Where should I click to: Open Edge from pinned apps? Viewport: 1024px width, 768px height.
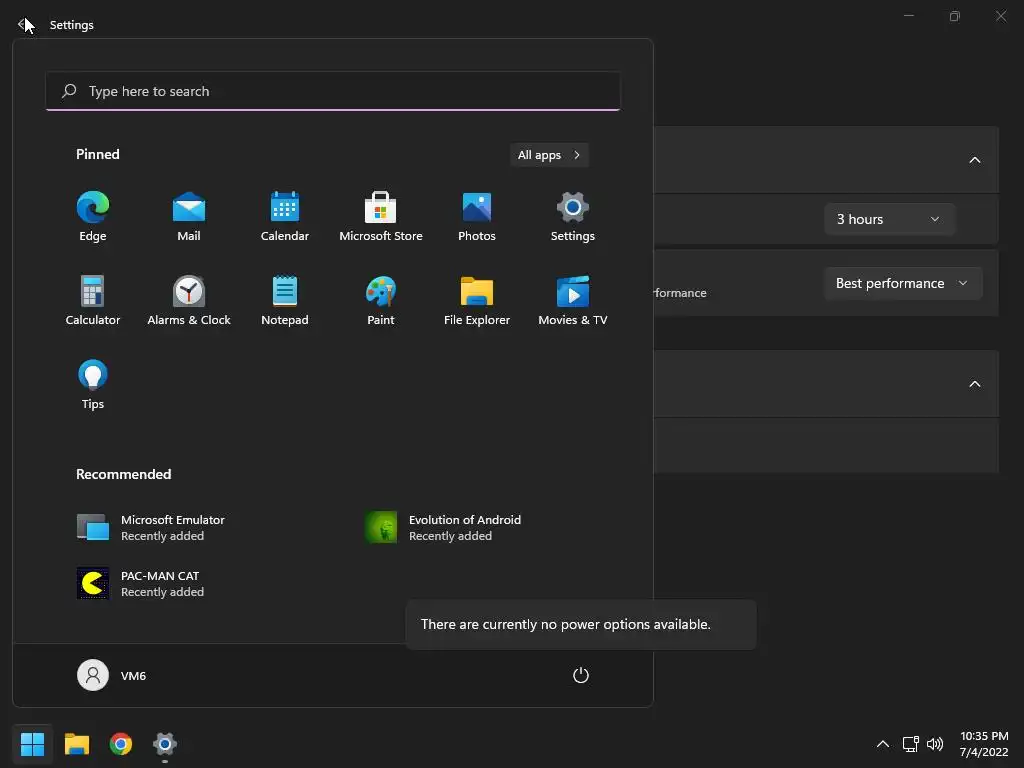[93, 217]
